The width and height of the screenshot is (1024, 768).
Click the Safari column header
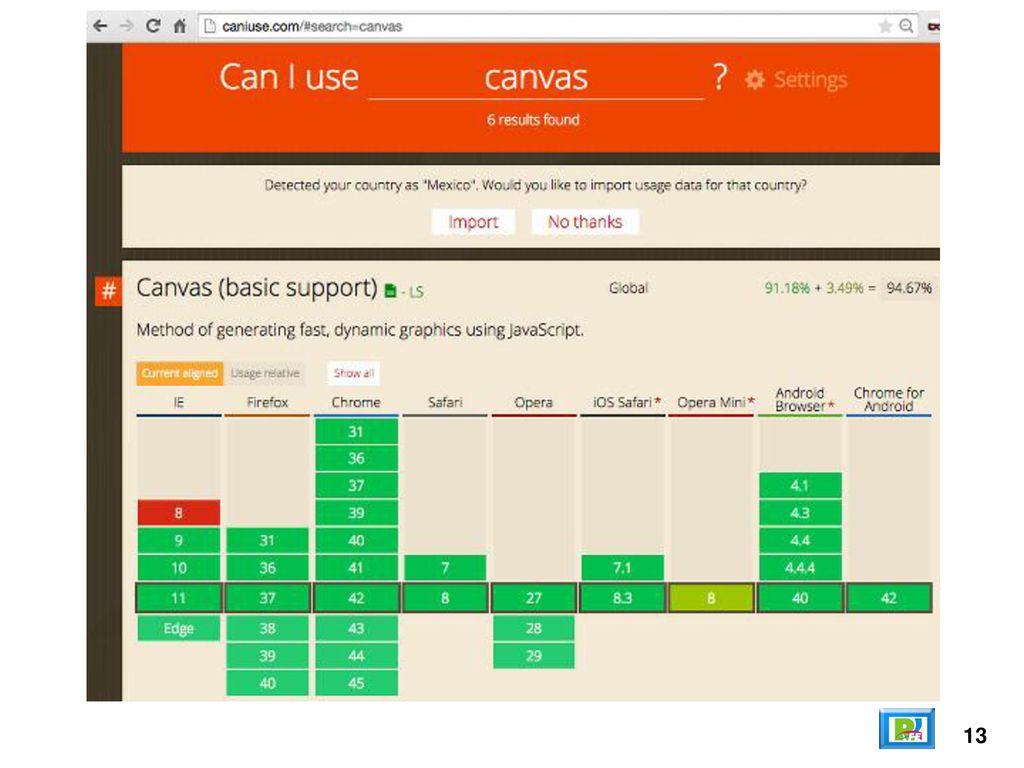[x=445, y=402]
